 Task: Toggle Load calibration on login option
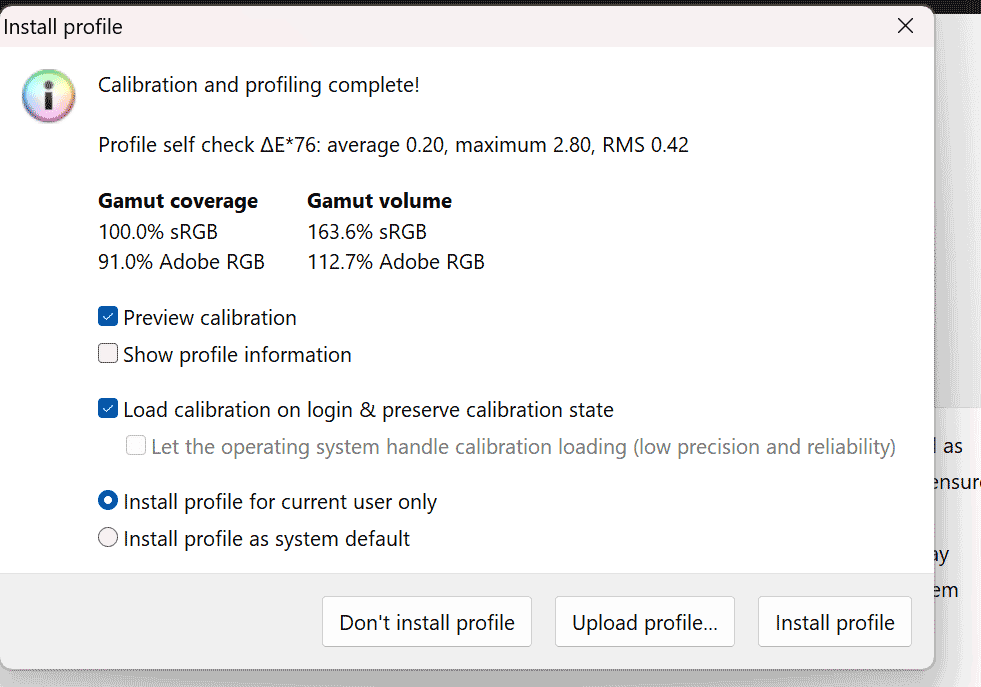[108, 409]
